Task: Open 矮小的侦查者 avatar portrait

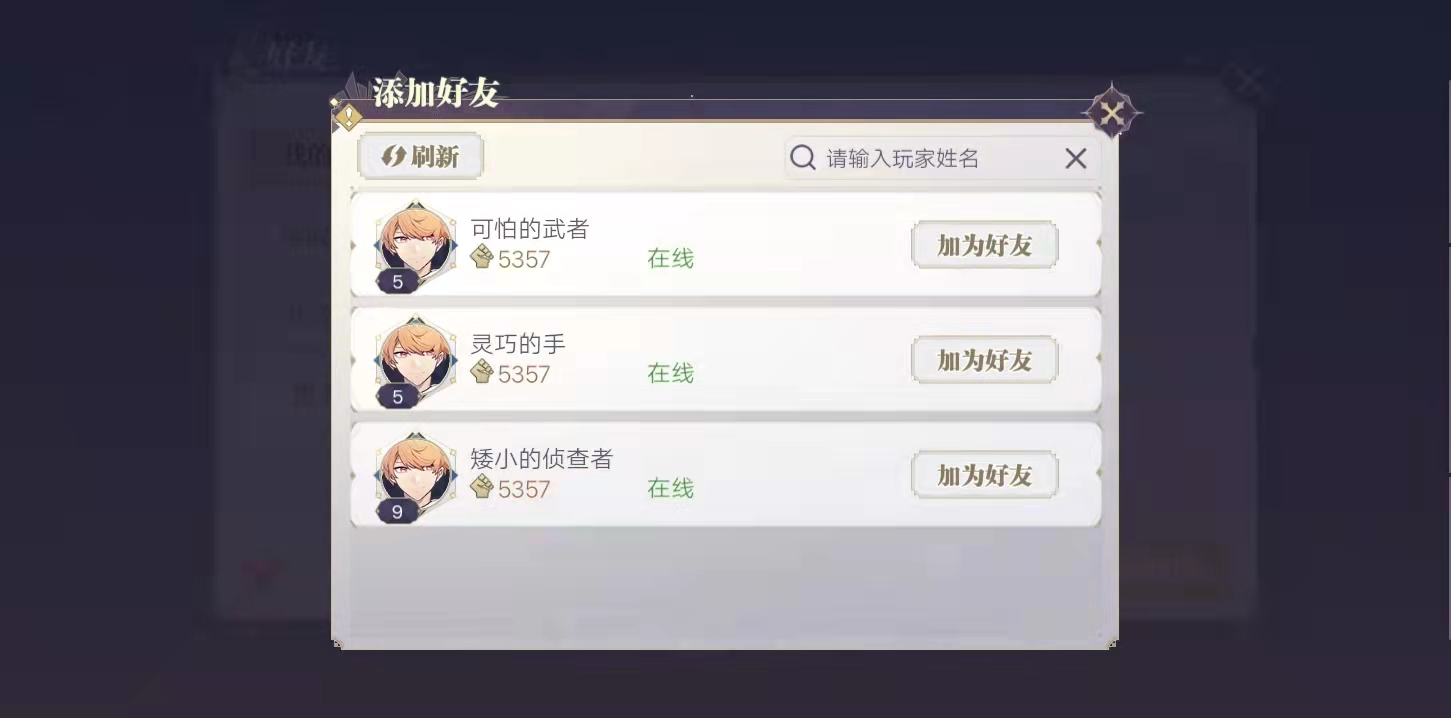Action: pos(415,475)
